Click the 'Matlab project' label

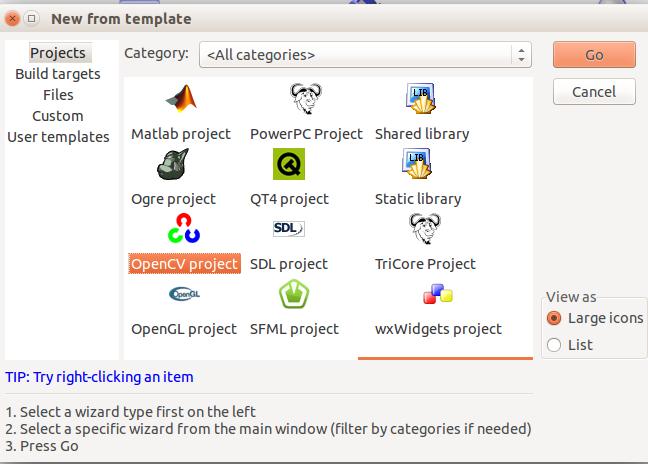point(181,134)
